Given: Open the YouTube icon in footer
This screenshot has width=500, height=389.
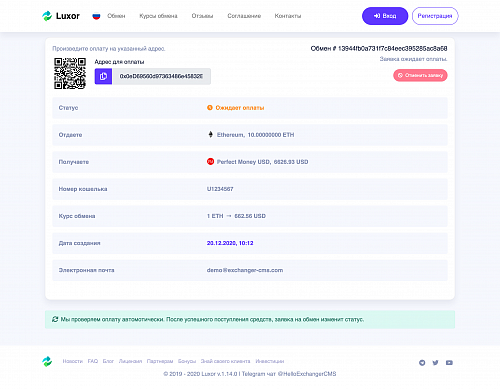Looking at the screenshot, I should 449,363.
